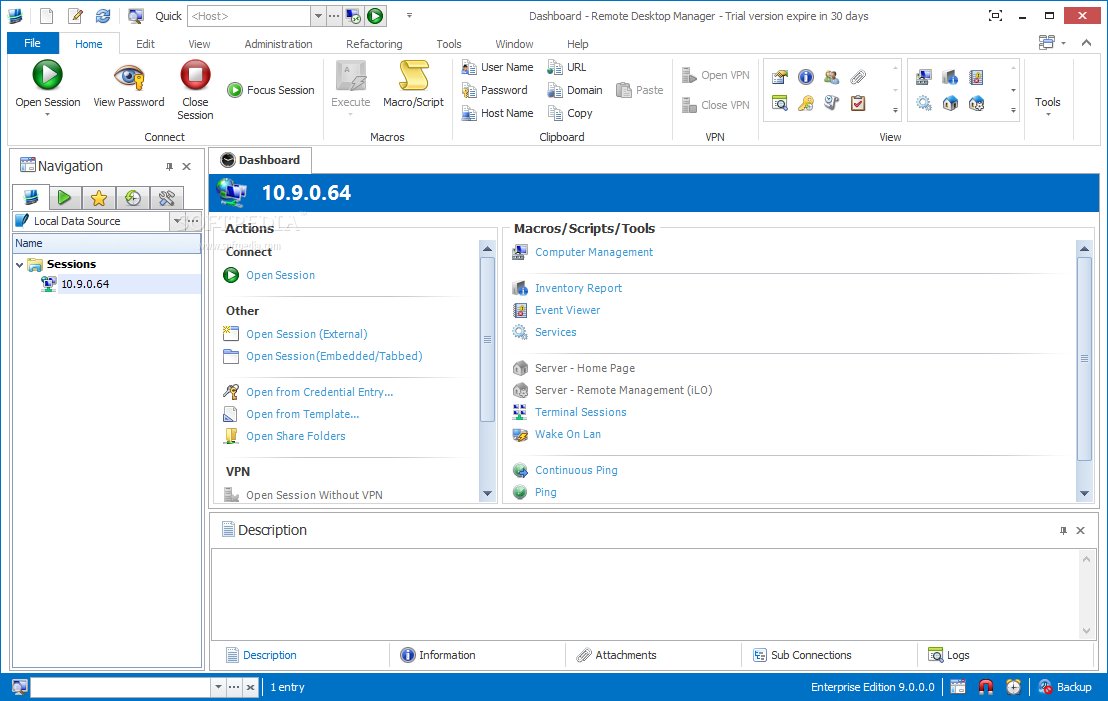Copy Domain to clipboard
The width and height of the screenshot is (1108, 701).
click(574, 90)
